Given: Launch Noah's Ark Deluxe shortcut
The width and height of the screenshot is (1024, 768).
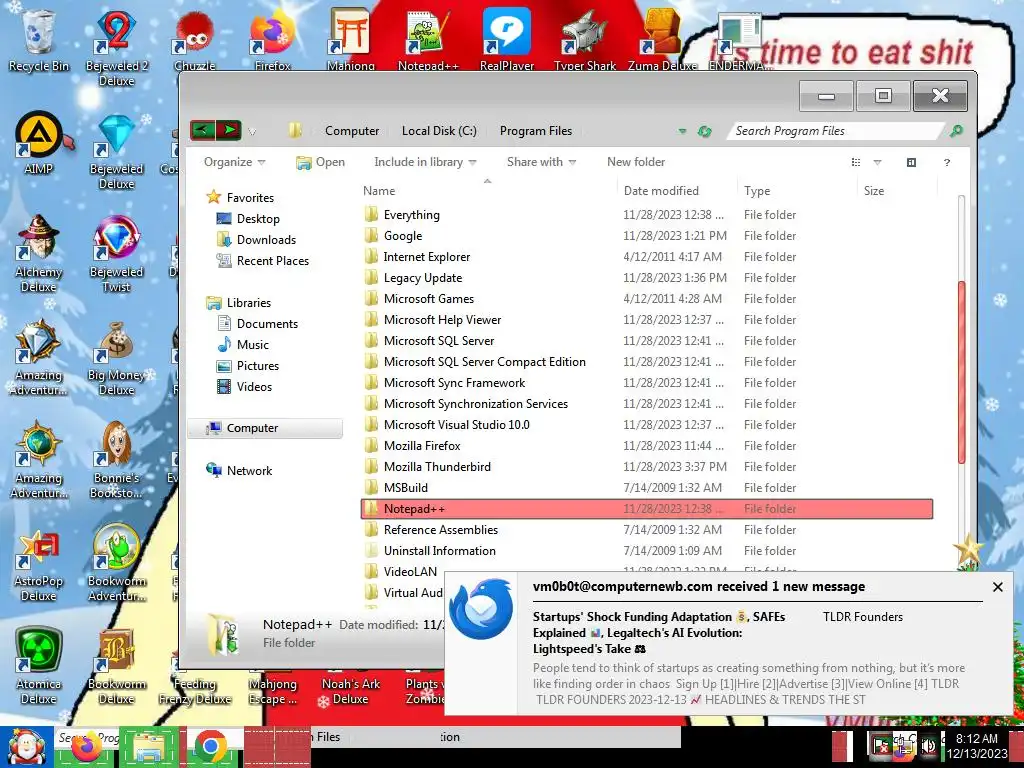Looking at the screenshot, I should (x=351, y=691).
